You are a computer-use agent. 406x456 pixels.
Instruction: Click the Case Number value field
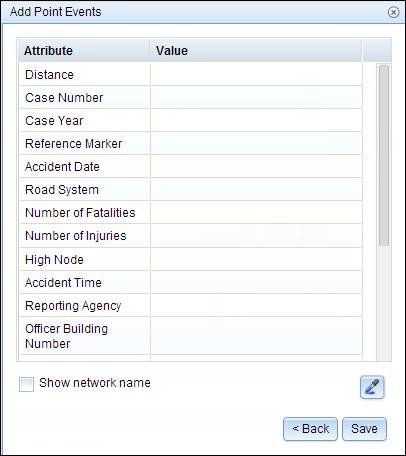tap(257, 98)
